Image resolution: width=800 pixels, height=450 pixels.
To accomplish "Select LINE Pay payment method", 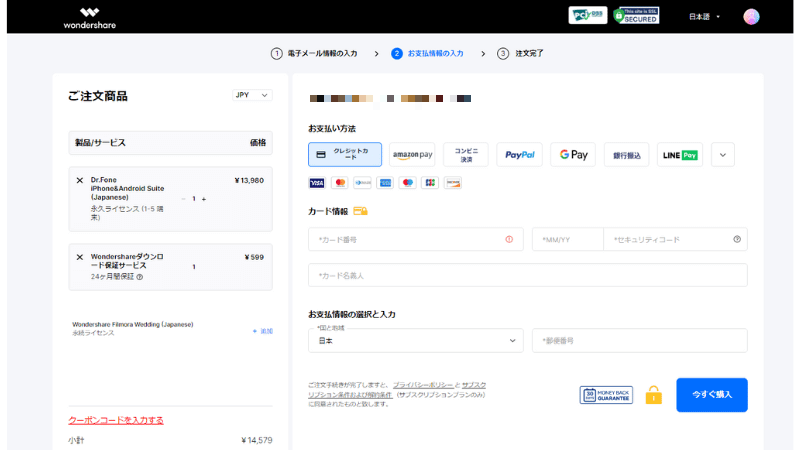I will tap(680, 155).
